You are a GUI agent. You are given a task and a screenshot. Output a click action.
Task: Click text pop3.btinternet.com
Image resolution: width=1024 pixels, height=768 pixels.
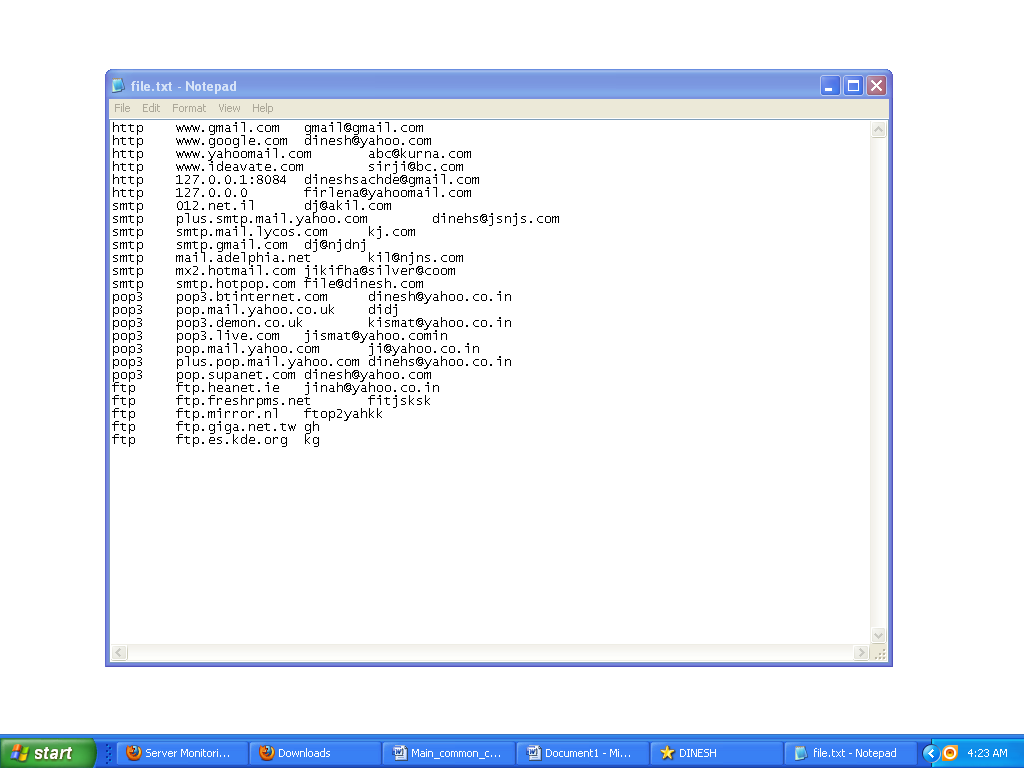[x=251, y=297]
